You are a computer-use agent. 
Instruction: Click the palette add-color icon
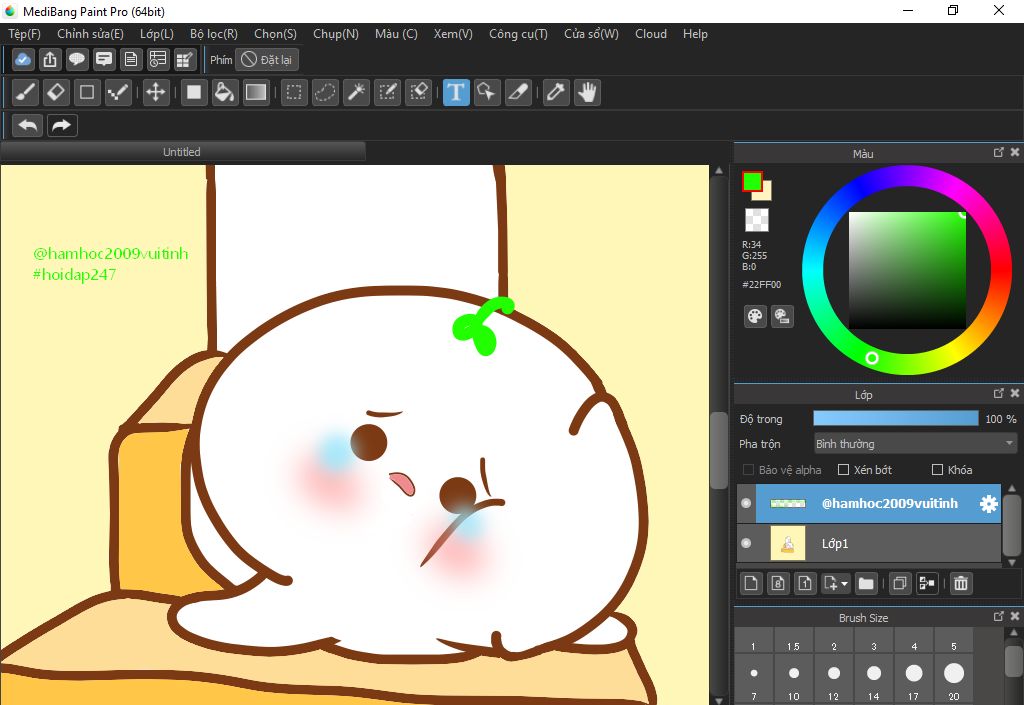[x=782, y=317]
